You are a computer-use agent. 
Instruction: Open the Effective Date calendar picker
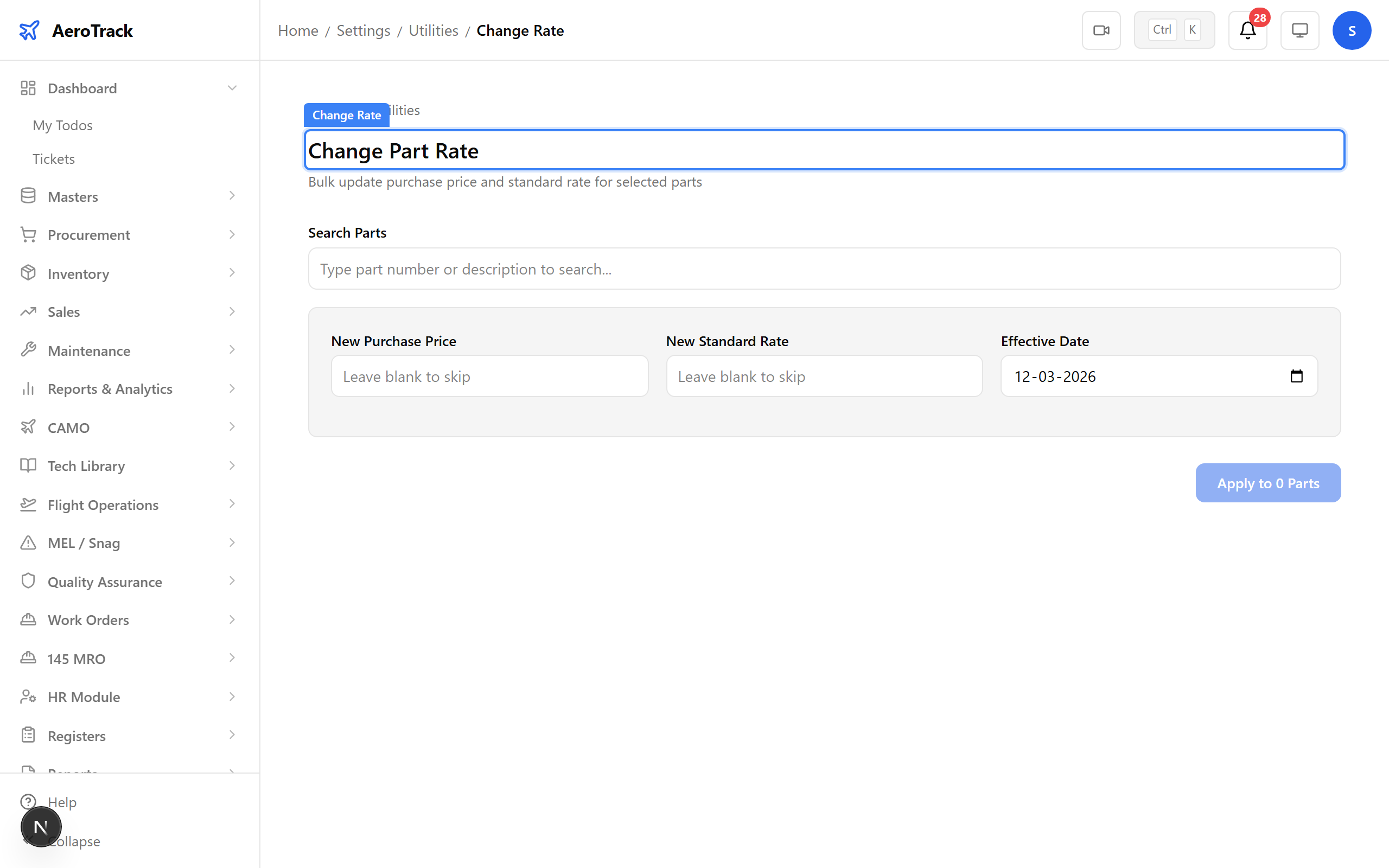pyautogui.click(x=1297, y=376)
